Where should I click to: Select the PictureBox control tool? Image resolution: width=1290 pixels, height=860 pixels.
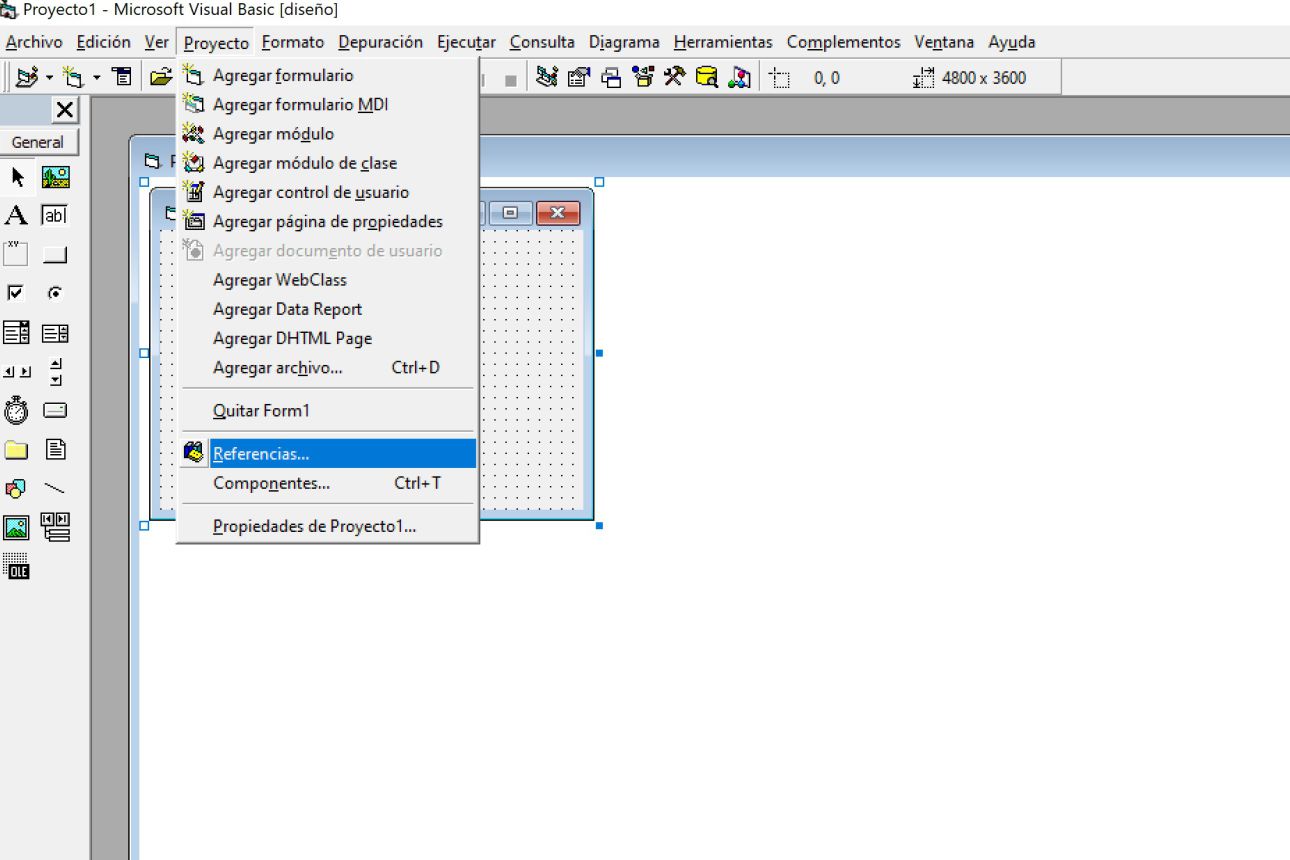pos(55,177)
